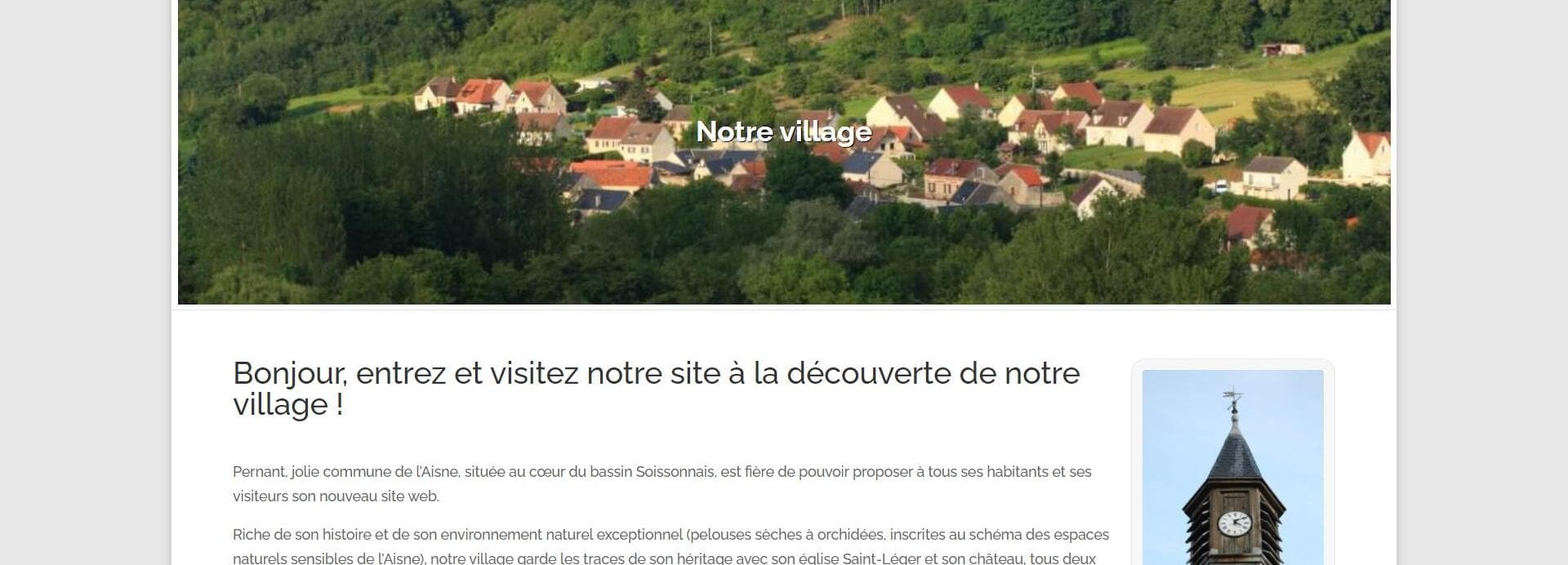Screen dimensions: 1568x565
Task: Open the church bell tower thumbnail
Action: pos(1232,467)
